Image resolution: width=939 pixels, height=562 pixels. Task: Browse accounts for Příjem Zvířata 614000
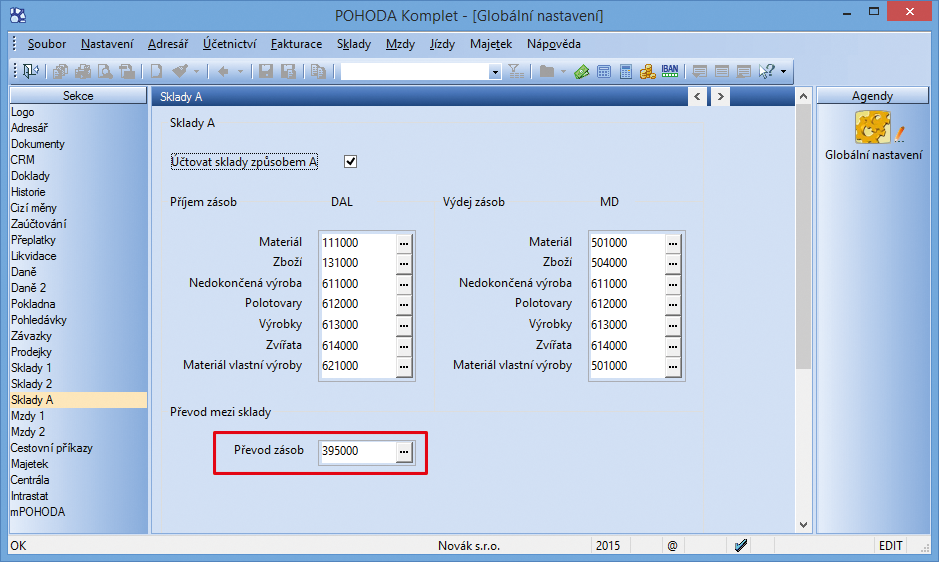(404, 346)
